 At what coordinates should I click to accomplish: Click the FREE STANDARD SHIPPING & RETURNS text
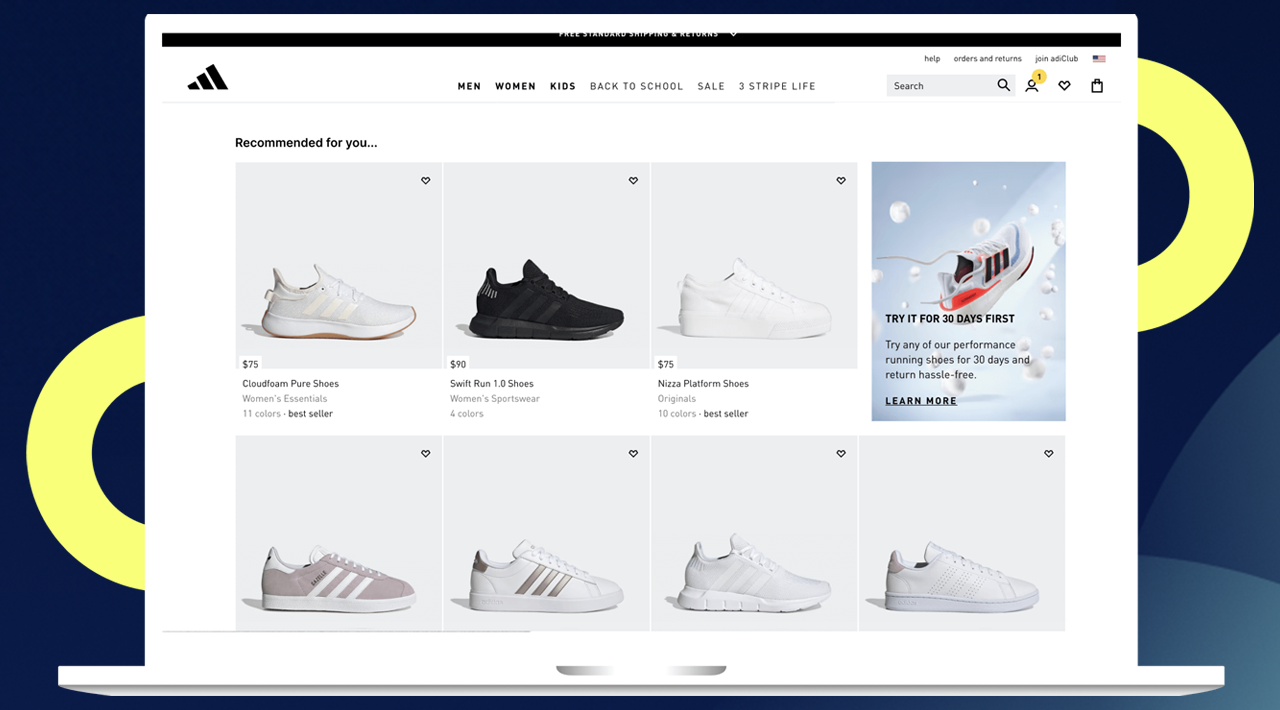pyautogui.click(x=639, y=34)
